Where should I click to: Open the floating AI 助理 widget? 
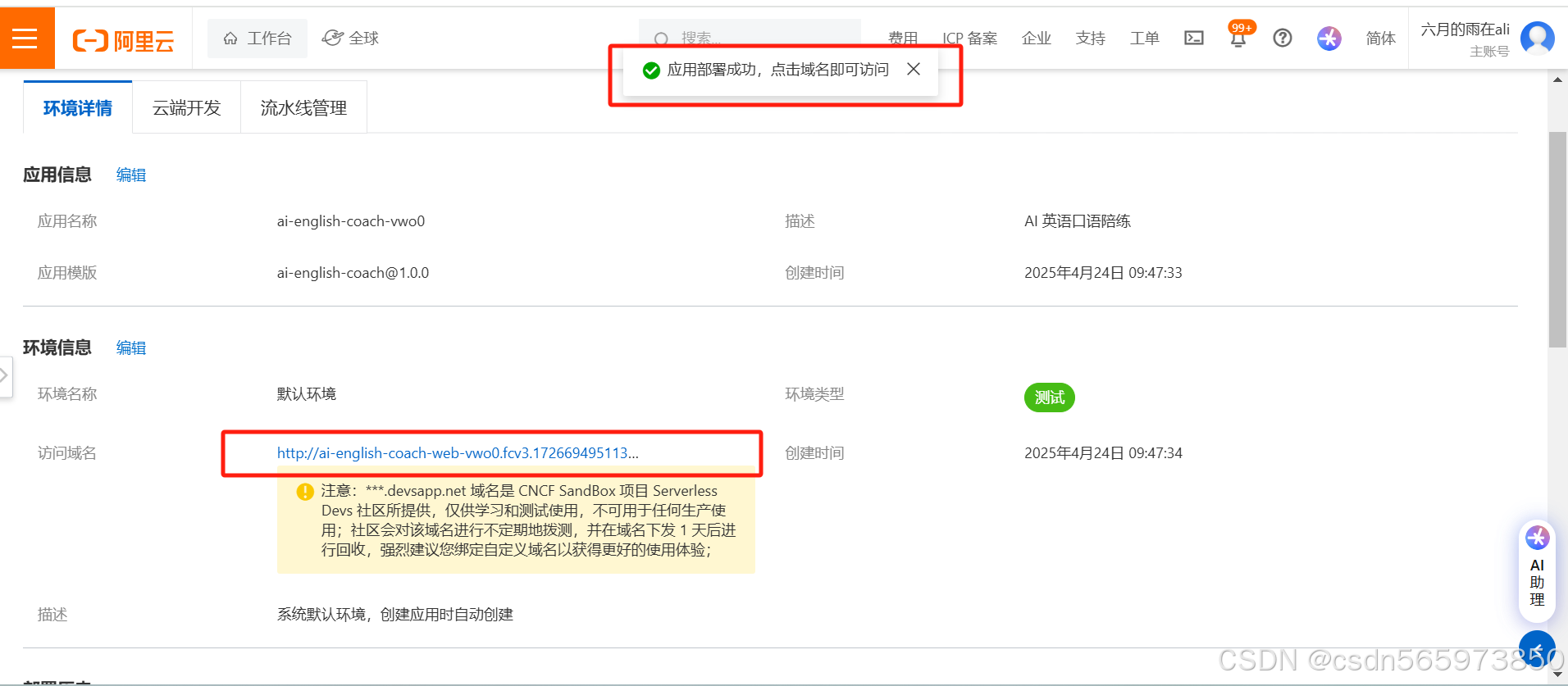click(x=1537, y=570)
